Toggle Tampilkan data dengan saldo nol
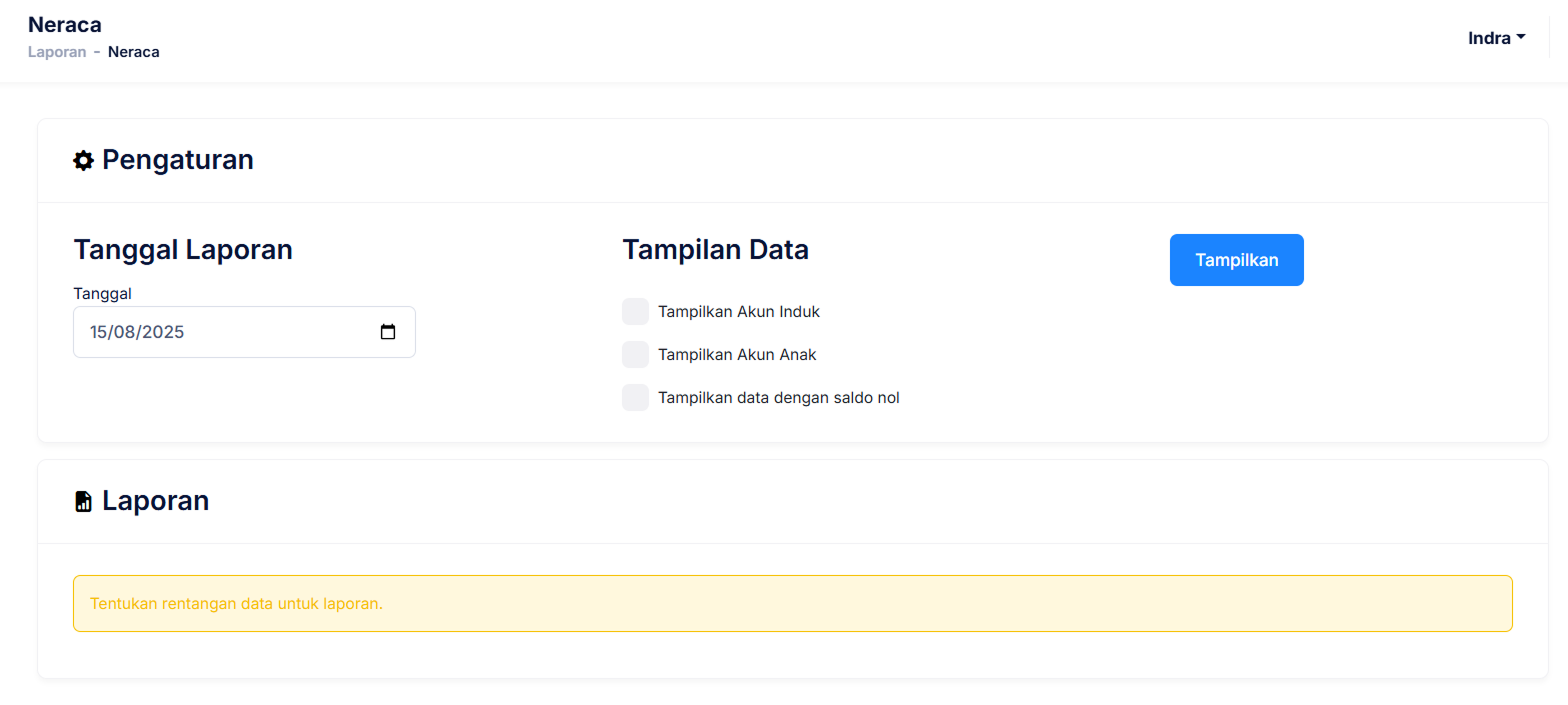Image resolution: width=1568 pixels, height=705 pixels. pyautogui.click(x=635, y=397)
